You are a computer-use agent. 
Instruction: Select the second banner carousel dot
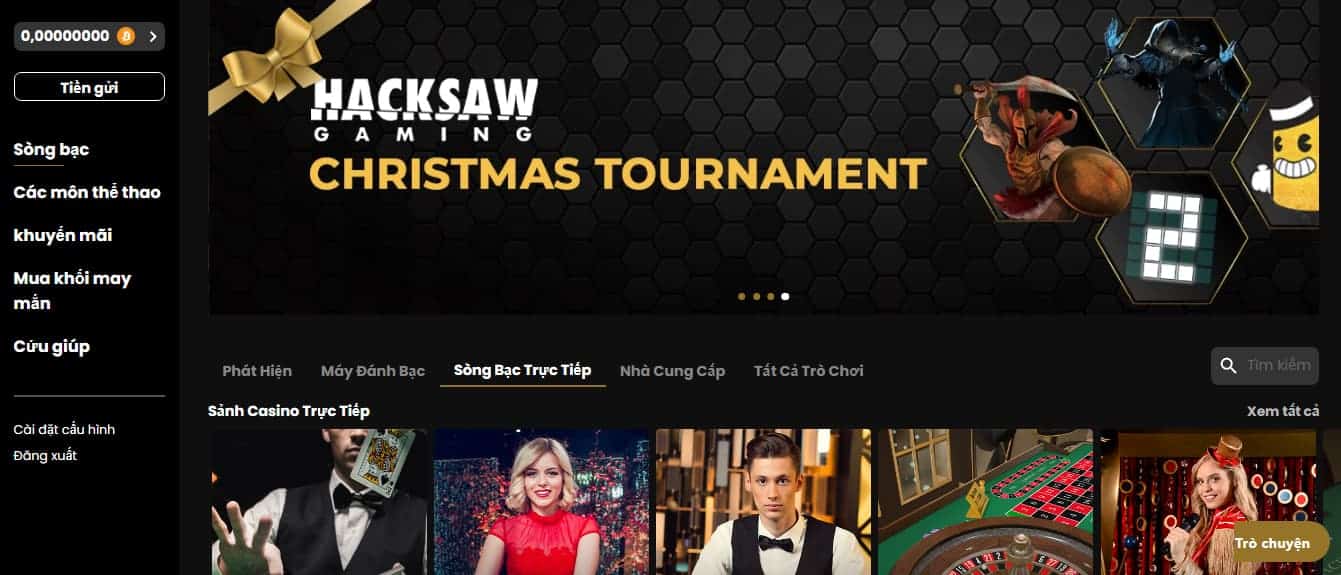point(756,296)
